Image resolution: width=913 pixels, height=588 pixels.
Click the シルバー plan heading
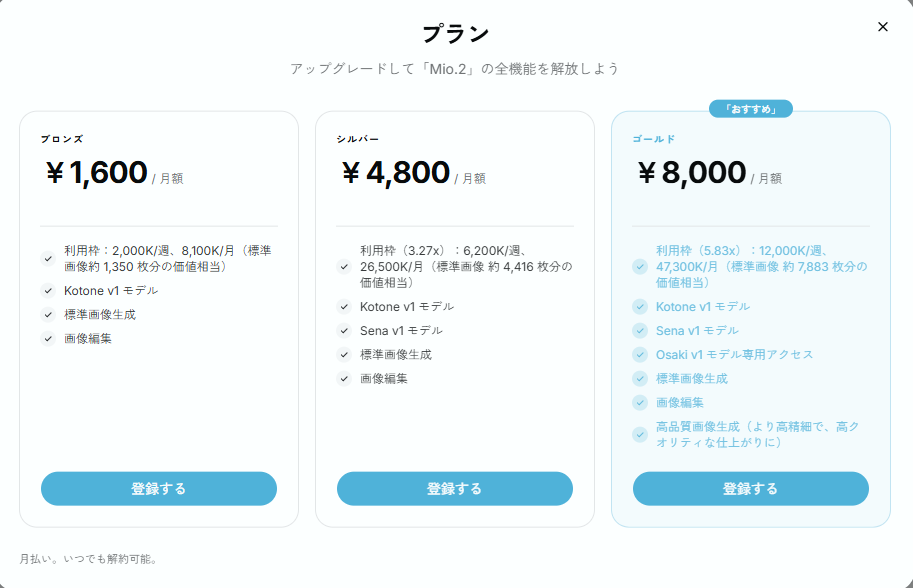click(x=358, y=139)
